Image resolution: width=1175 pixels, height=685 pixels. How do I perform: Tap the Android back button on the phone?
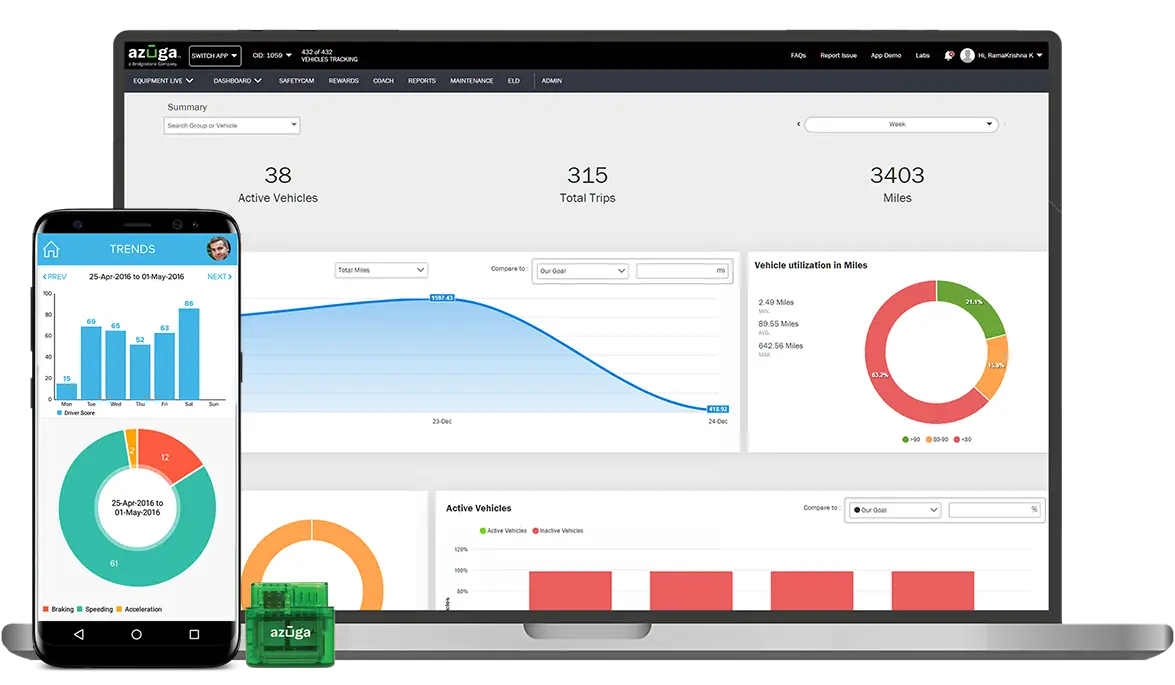click(x=79, y=634)
